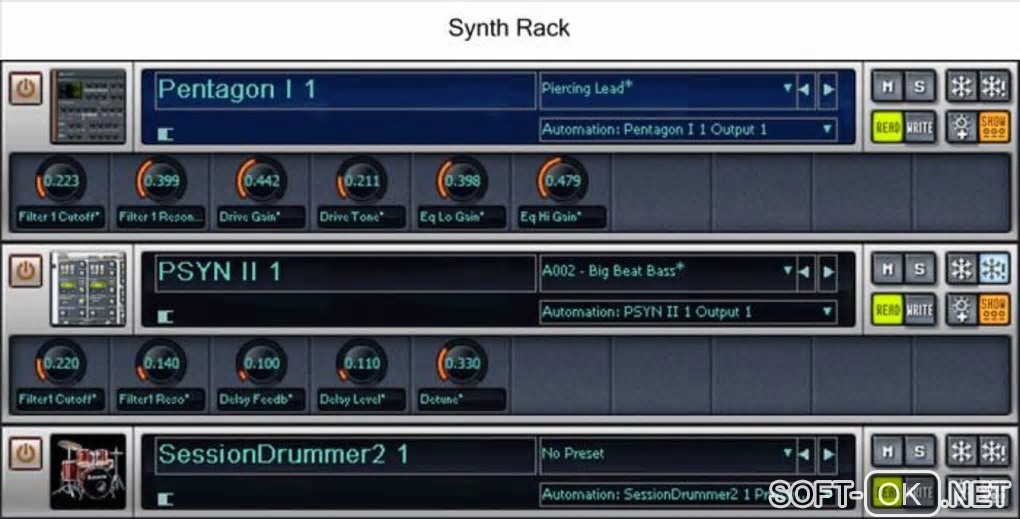Open the Automation: Pentagon I 1 Output 1 dropdown

(x=688, y=129)
